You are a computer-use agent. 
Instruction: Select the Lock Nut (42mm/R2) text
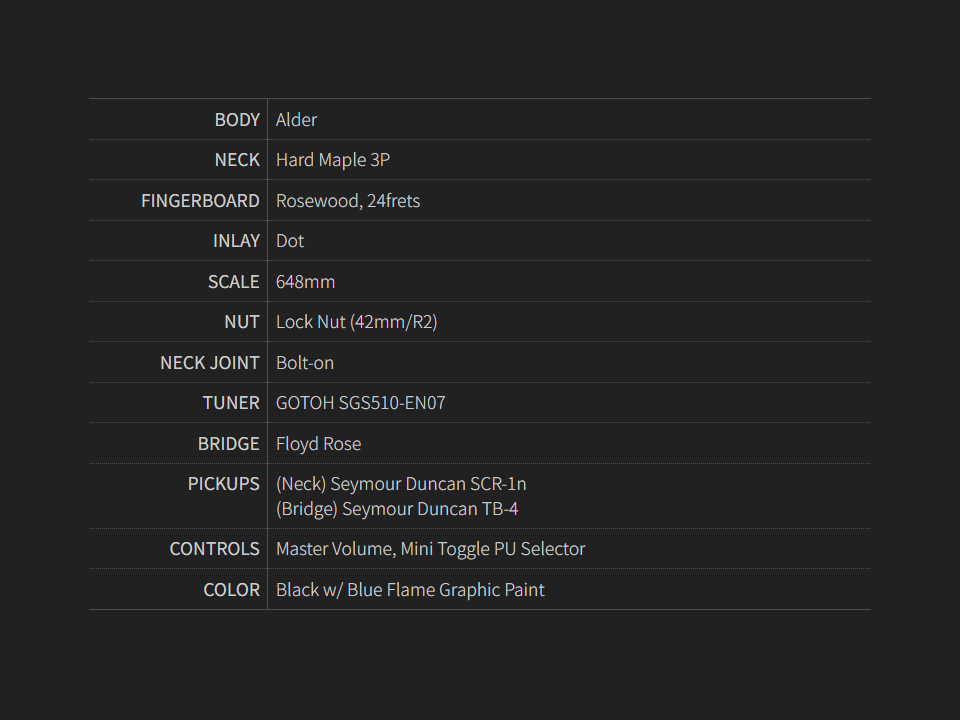356,322
